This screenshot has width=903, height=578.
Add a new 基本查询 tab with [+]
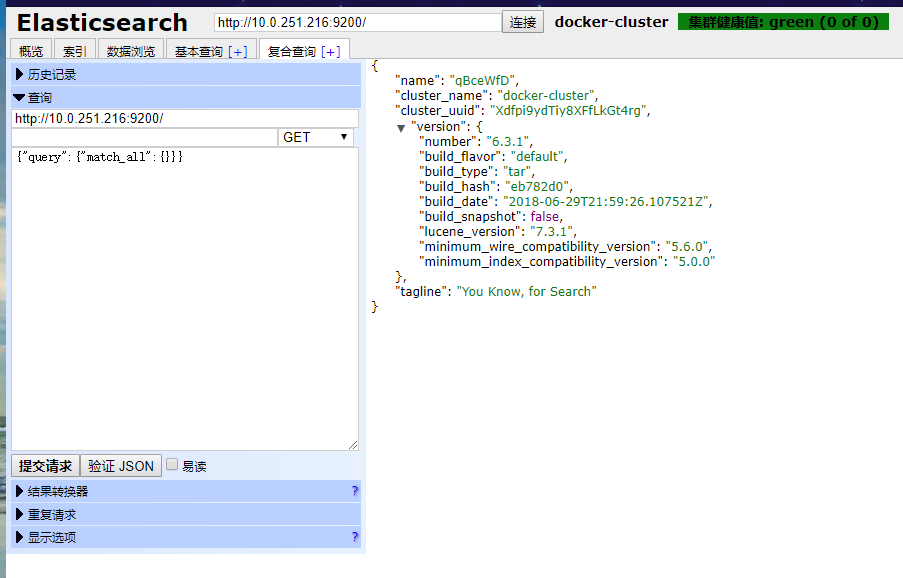click(238, 52)
